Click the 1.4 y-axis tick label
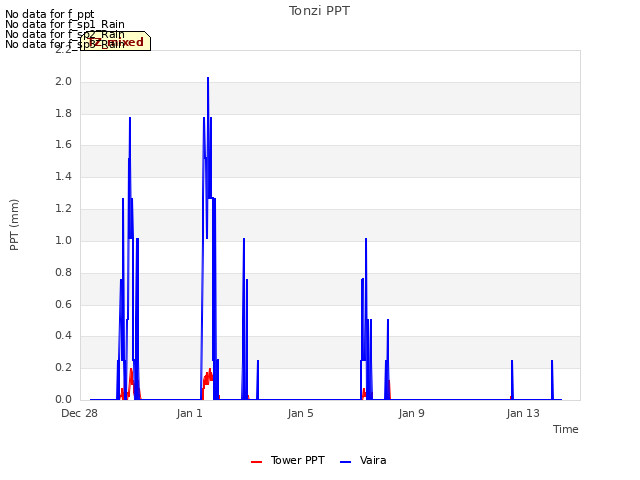 tap(63, 176)
